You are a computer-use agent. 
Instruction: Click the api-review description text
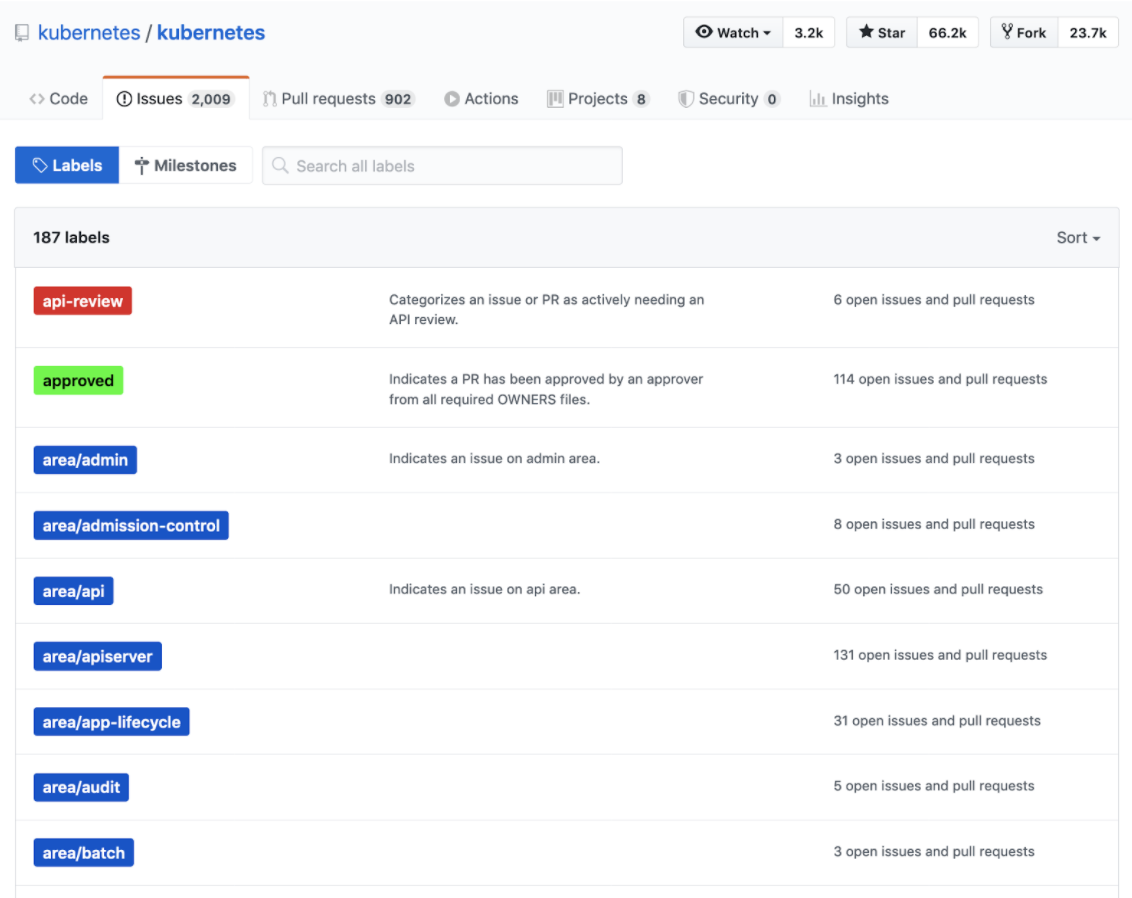click(547, 310)
